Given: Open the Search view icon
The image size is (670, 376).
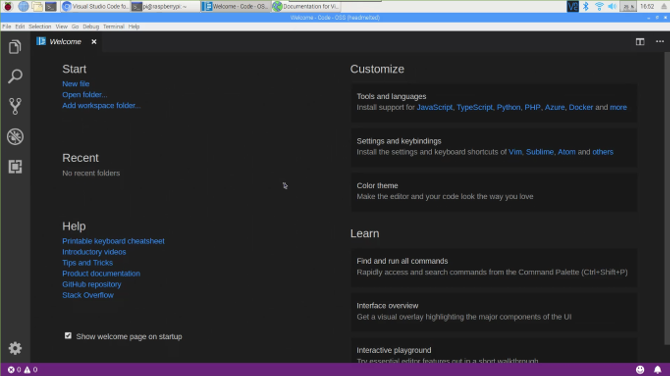Looking at the screenshot, I should (15, 76).
